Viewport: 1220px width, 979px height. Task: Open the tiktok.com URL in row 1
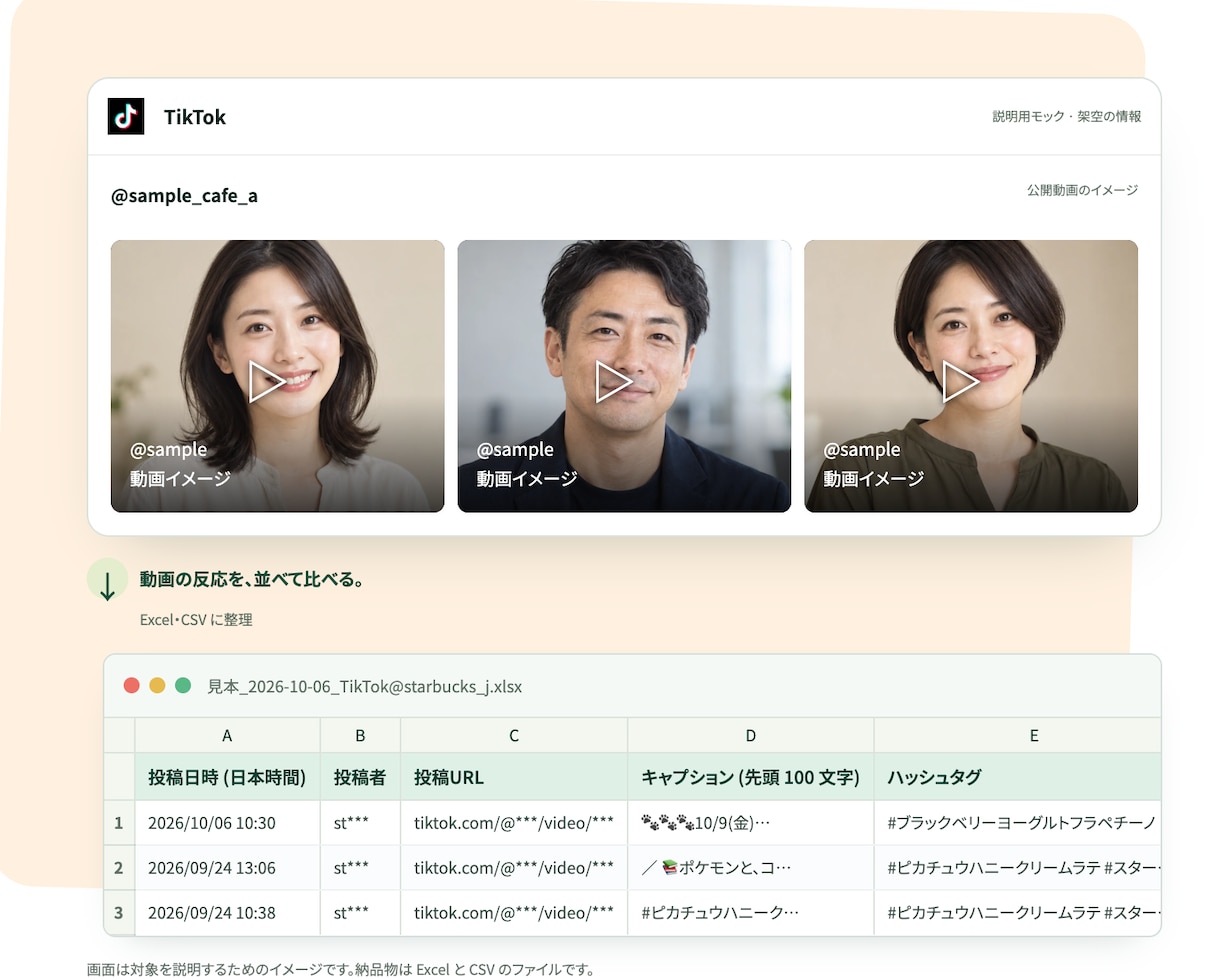click(x=514, y=823)
